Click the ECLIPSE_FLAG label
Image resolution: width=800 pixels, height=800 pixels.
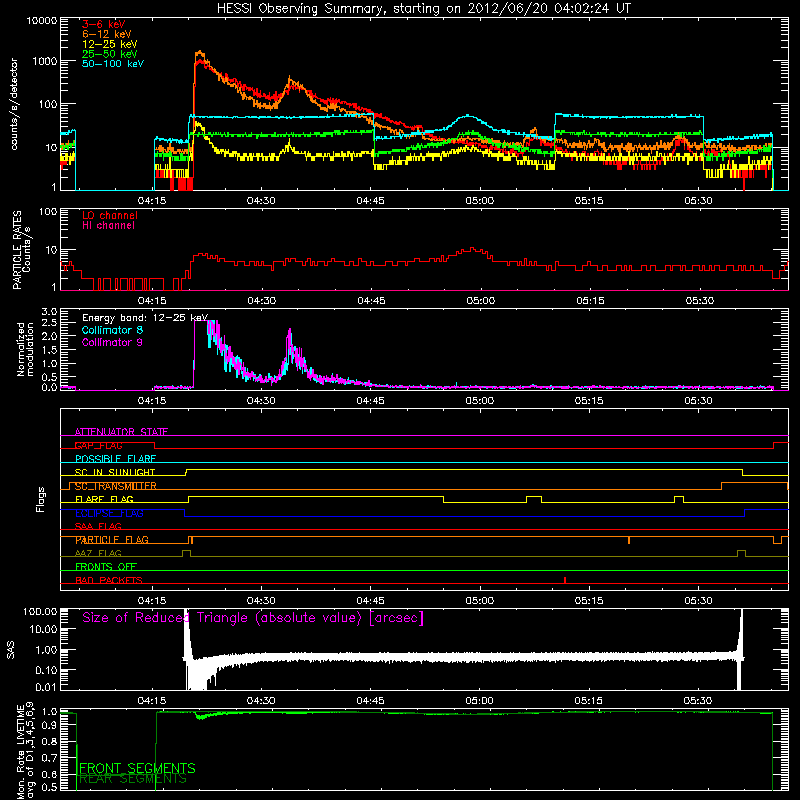(x=109, y=513)
